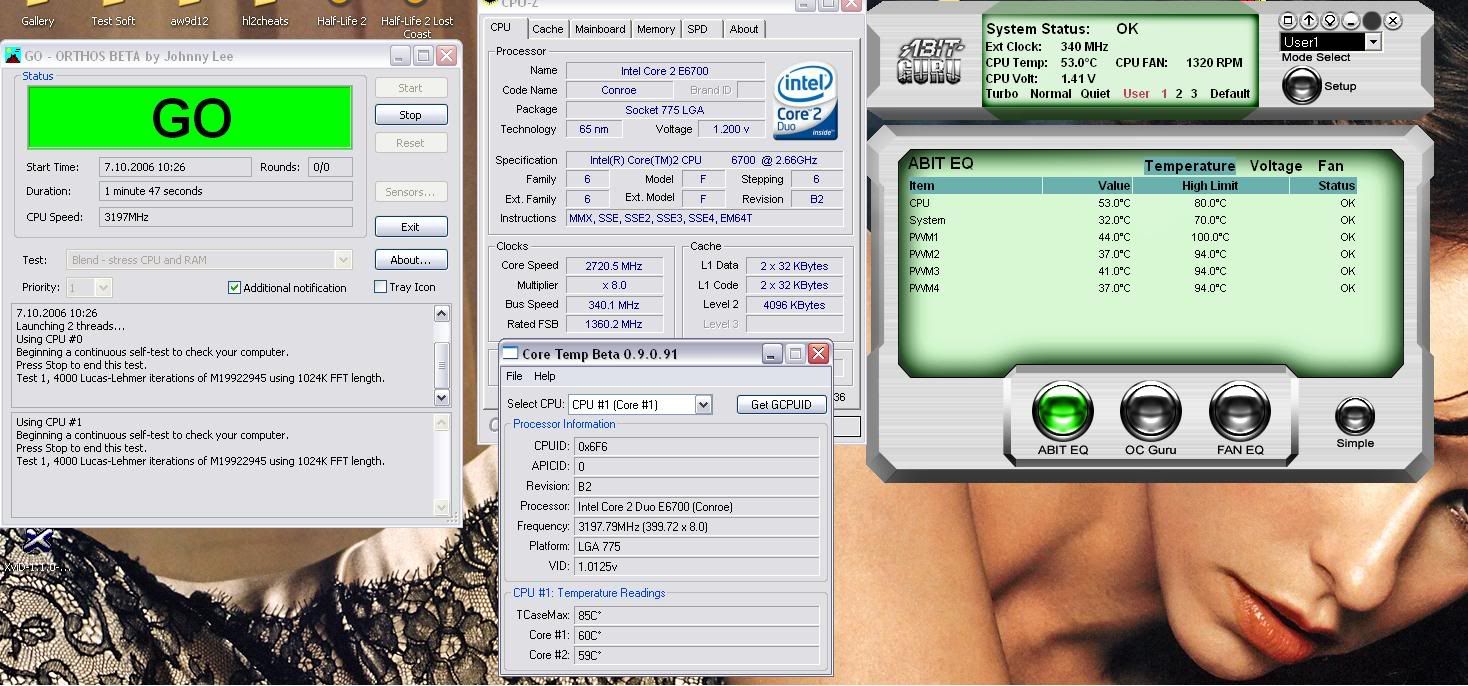
Task: Choose Quiet mode in ABIT Guru
Action: pyautogui.click(x=1095, y=94)
